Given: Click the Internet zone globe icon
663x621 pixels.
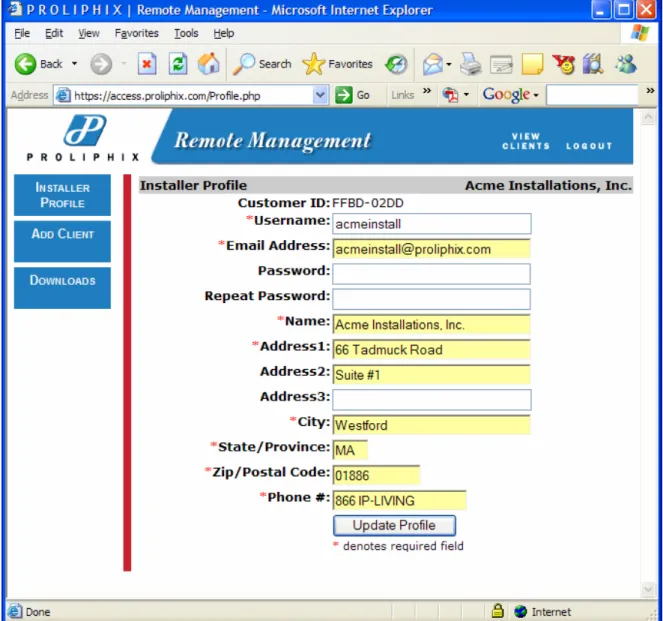Looking at the screenshot, I should [521, 611].
